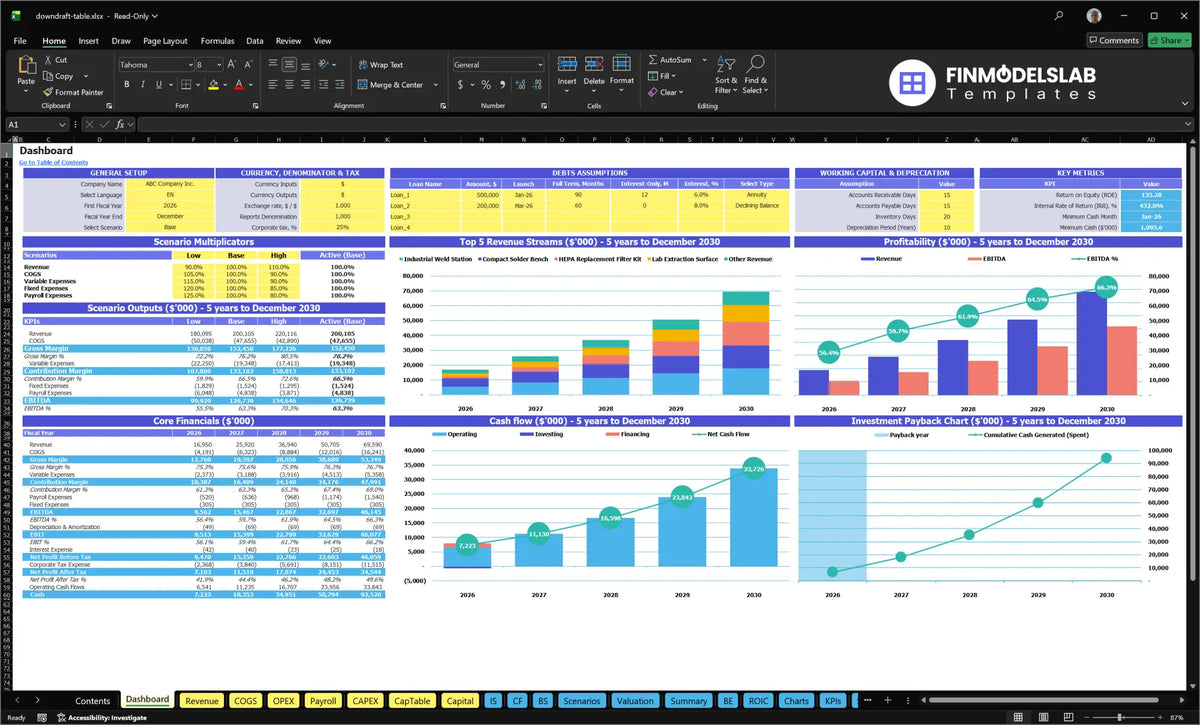Open the Name Box dropdown for A1

[63, 125]
